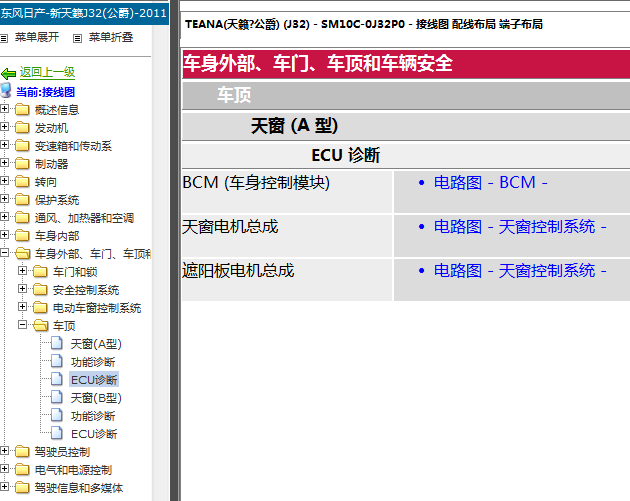Click the 发动机 folder icon
Screen dimensions: 630x501
pos(22,127)
